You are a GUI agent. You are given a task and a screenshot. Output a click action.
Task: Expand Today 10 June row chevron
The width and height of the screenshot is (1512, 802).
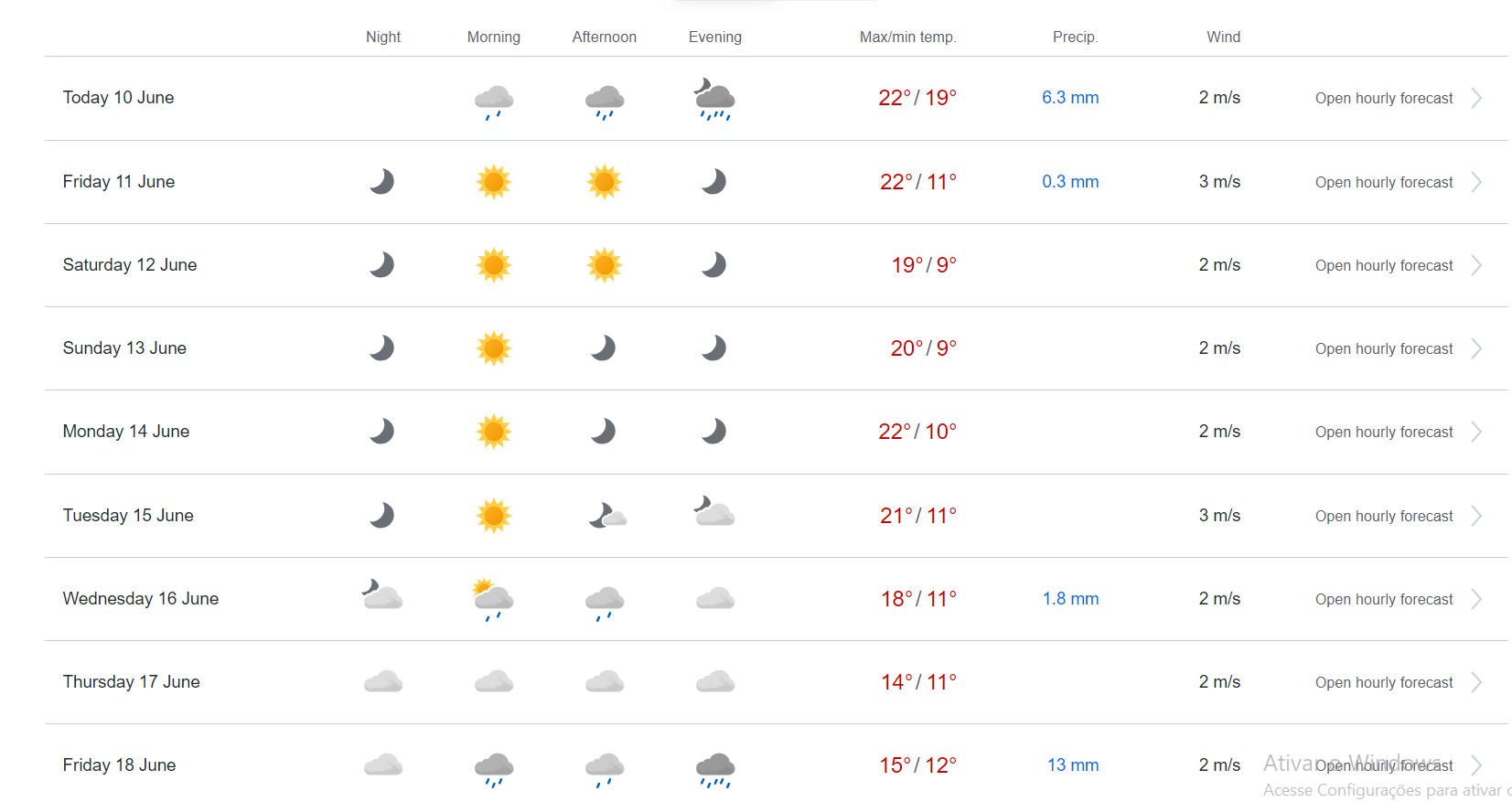(1476, 98)
